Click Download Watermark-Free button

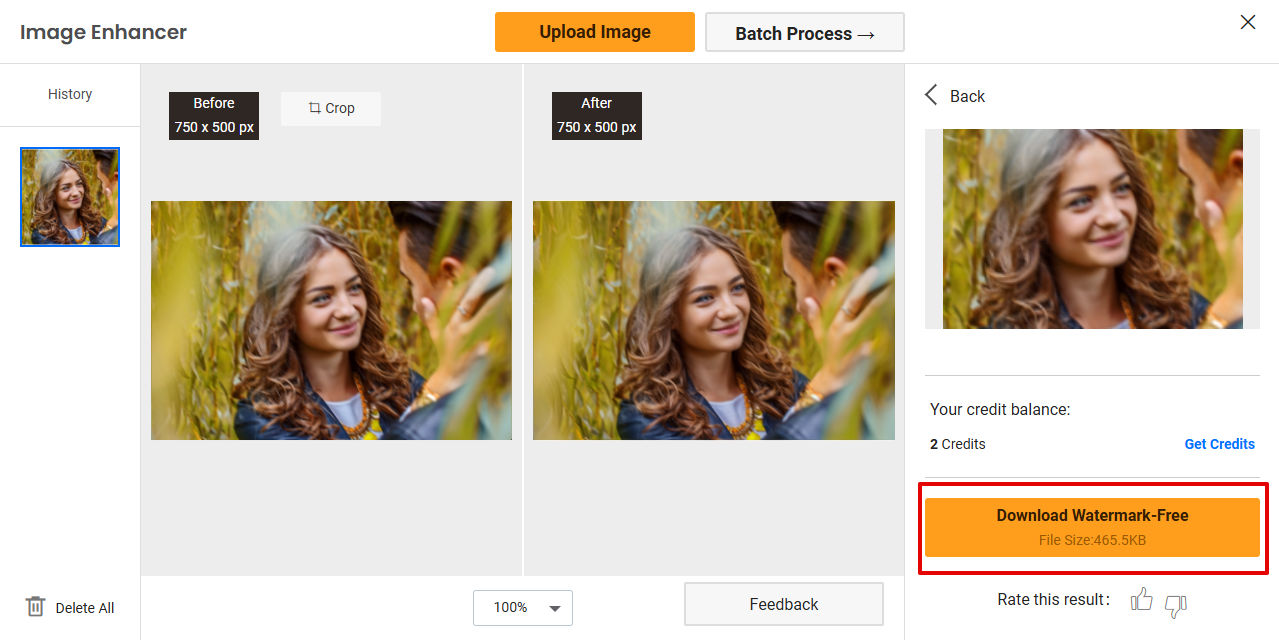(1092, 527)
